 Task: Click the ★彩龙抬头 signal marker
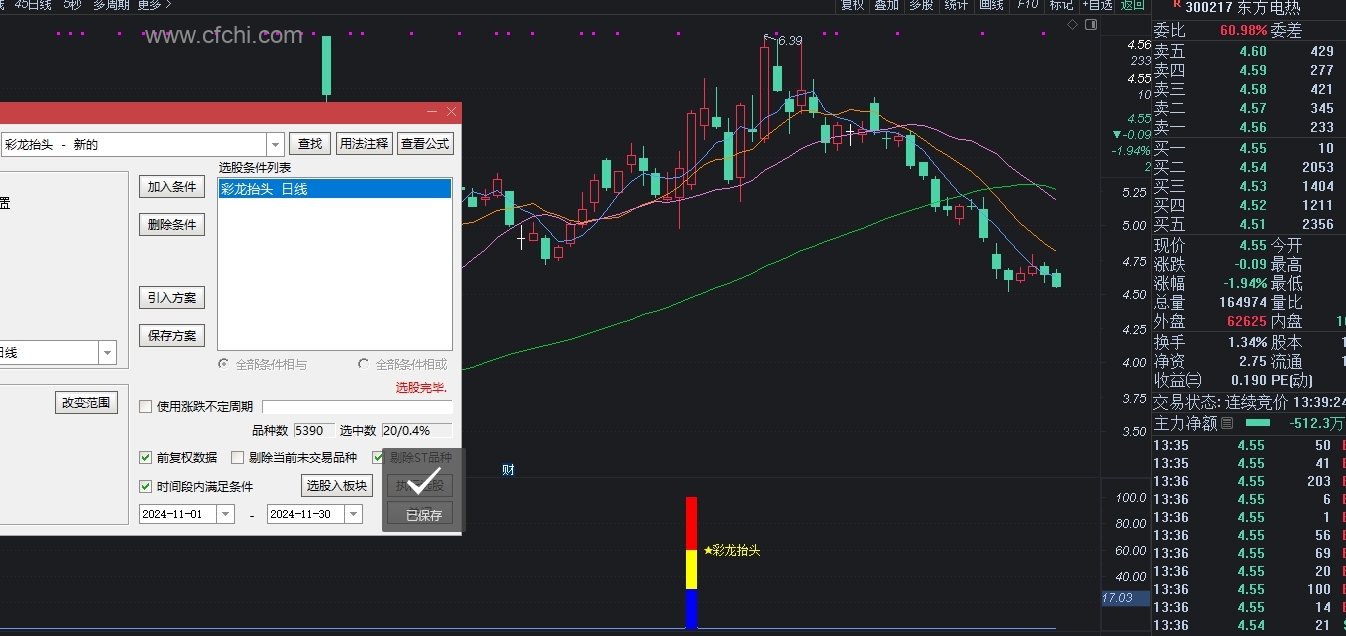click(732, 550)
